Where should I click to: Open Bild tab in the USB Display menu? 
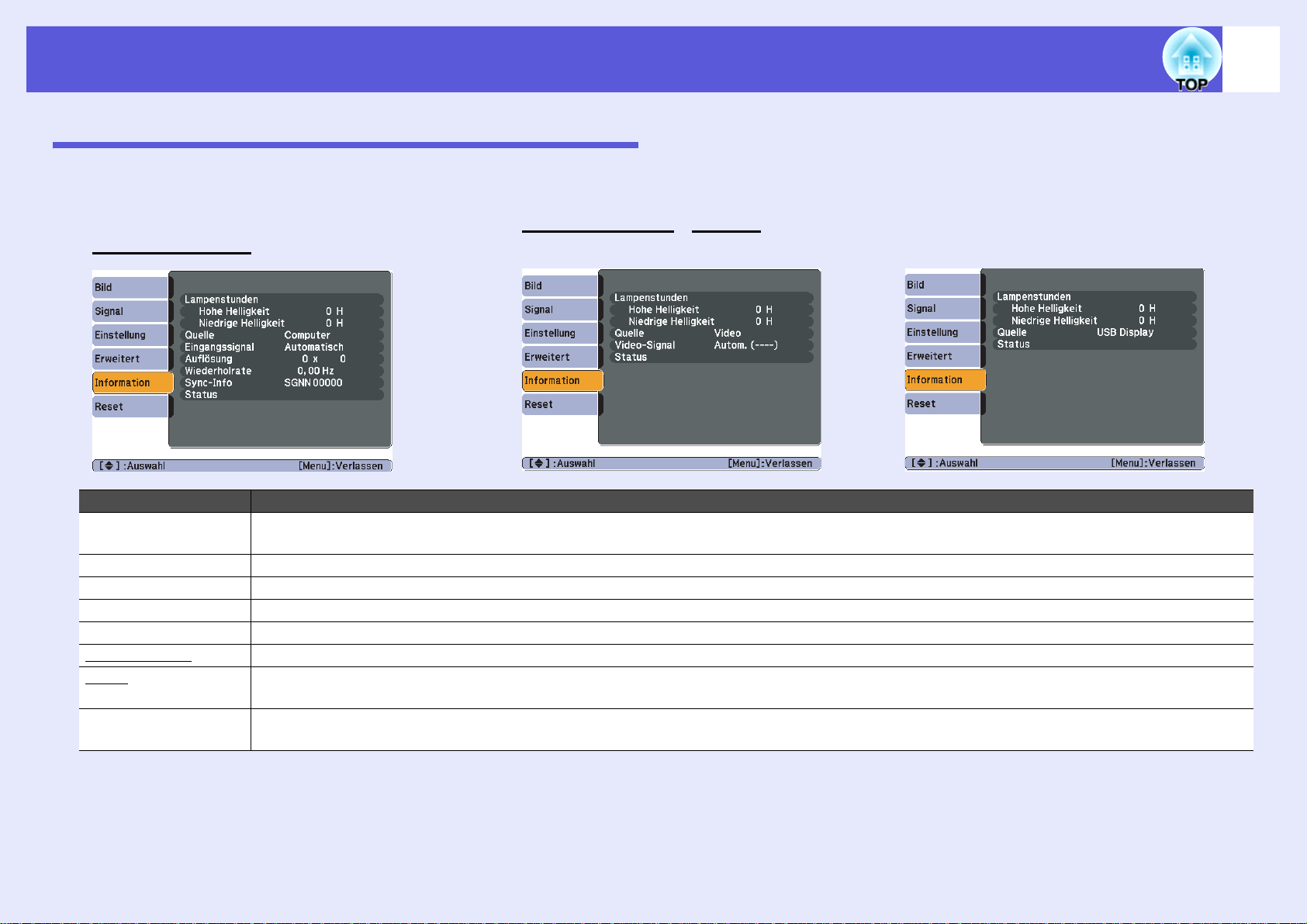click(x=942, y=285)
